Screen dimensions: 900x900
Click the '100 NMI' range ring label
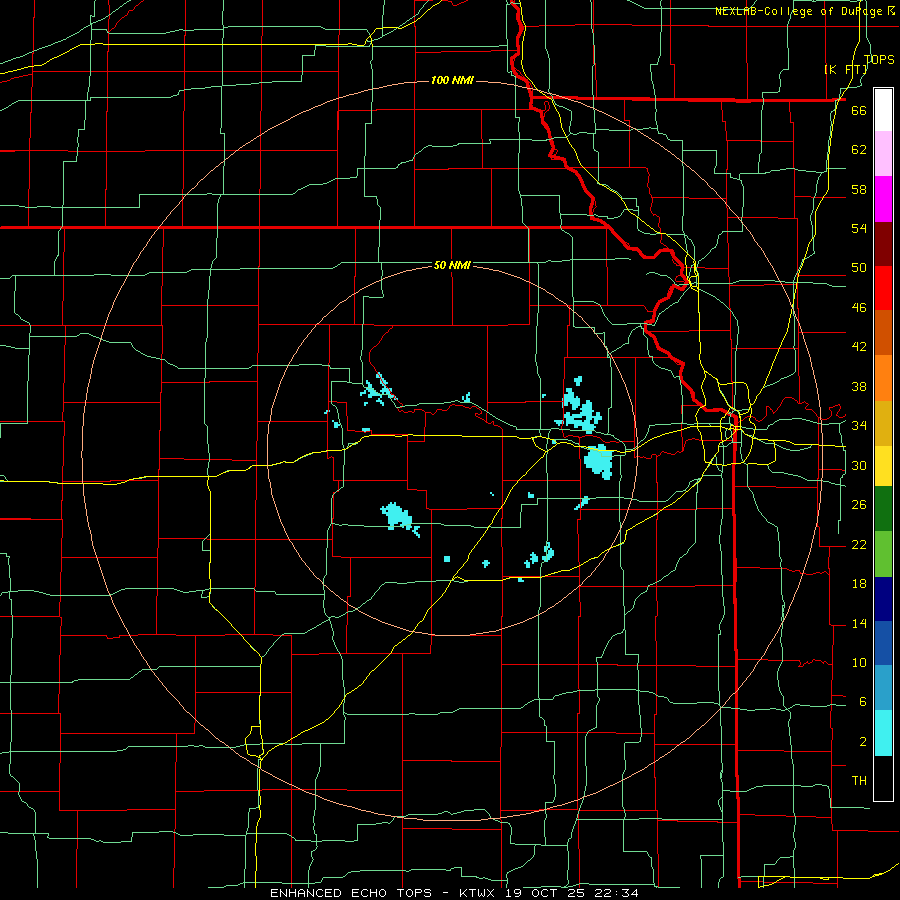tap(452, 80)
